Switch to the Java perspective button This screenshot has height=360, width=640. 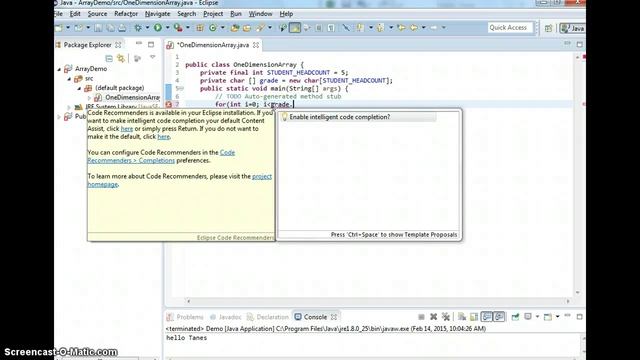click(572, 28)
